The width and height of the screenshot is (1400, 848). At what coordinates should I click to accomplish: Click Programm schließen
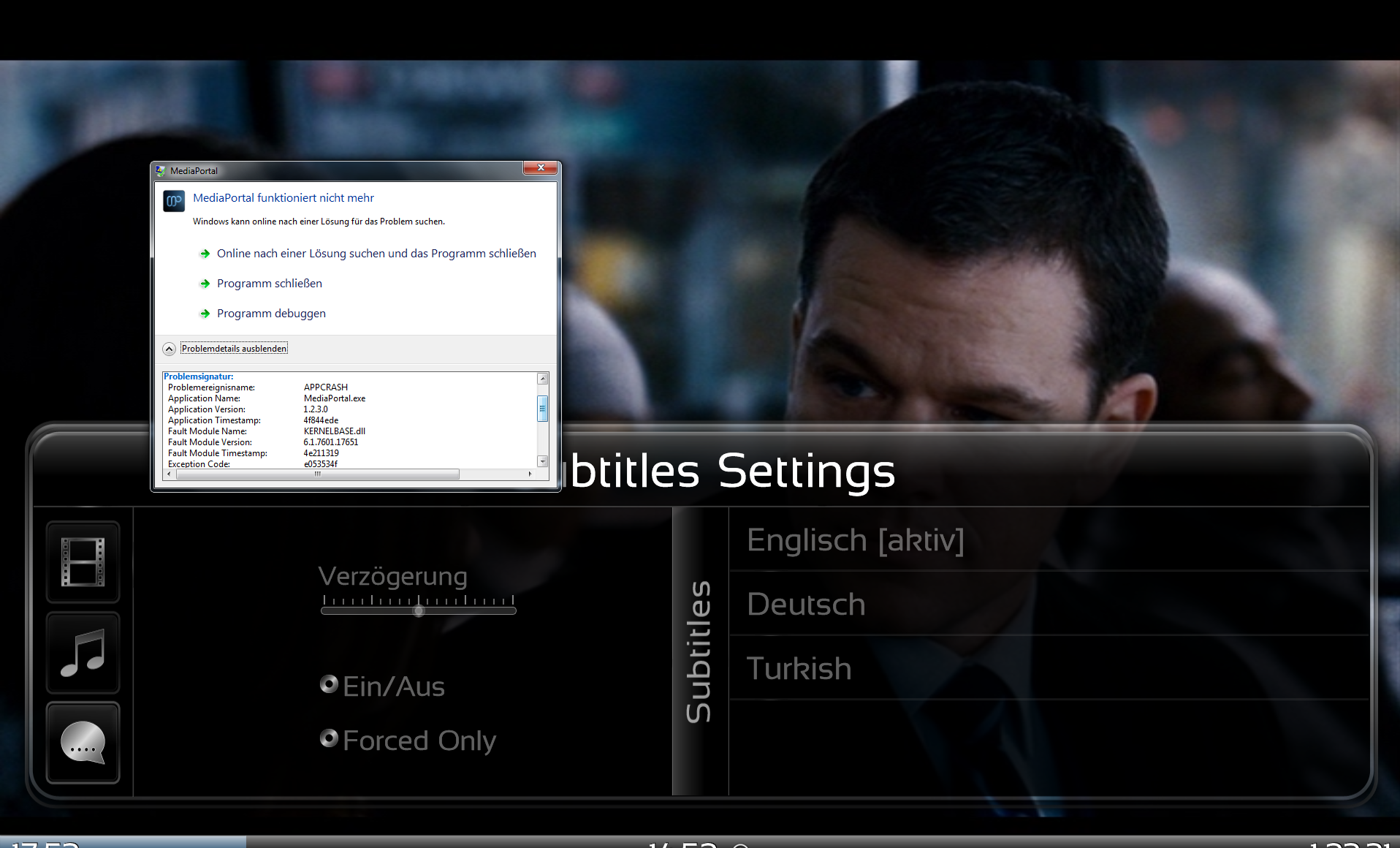pos(269,284)
